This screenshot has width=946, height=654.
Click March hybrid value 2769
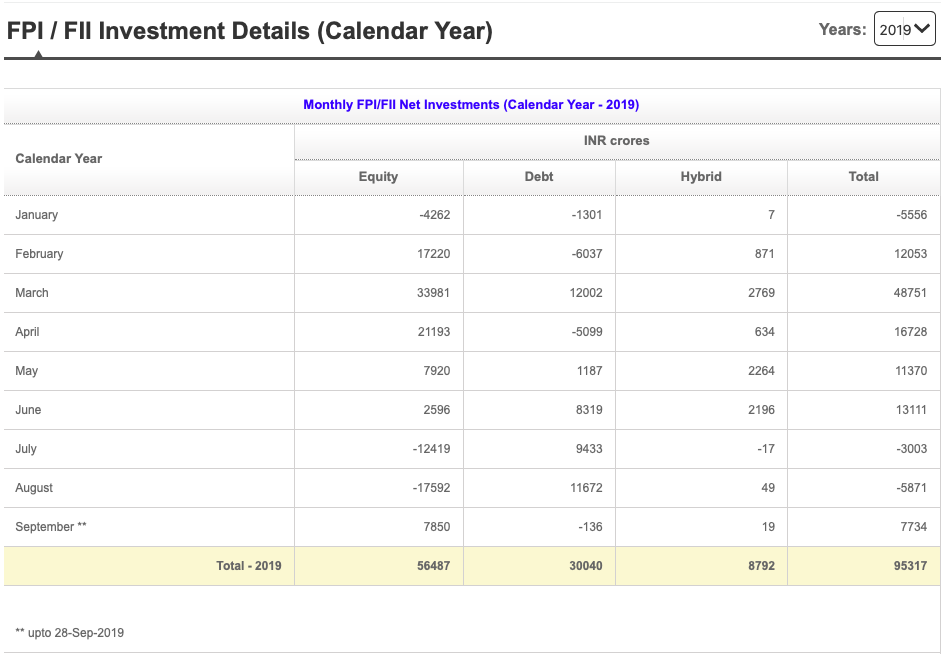(x=761, y=293)
